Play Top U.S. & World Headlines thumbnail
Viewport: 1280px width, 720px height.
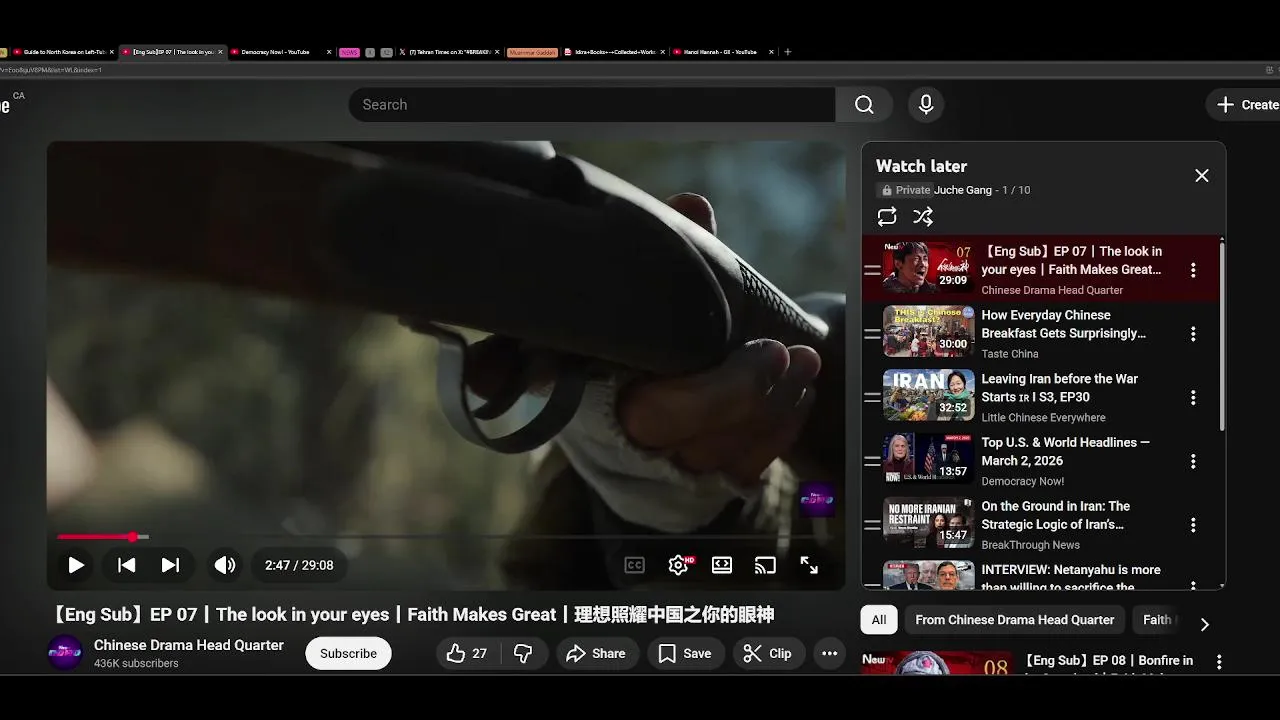coord(928,459)
